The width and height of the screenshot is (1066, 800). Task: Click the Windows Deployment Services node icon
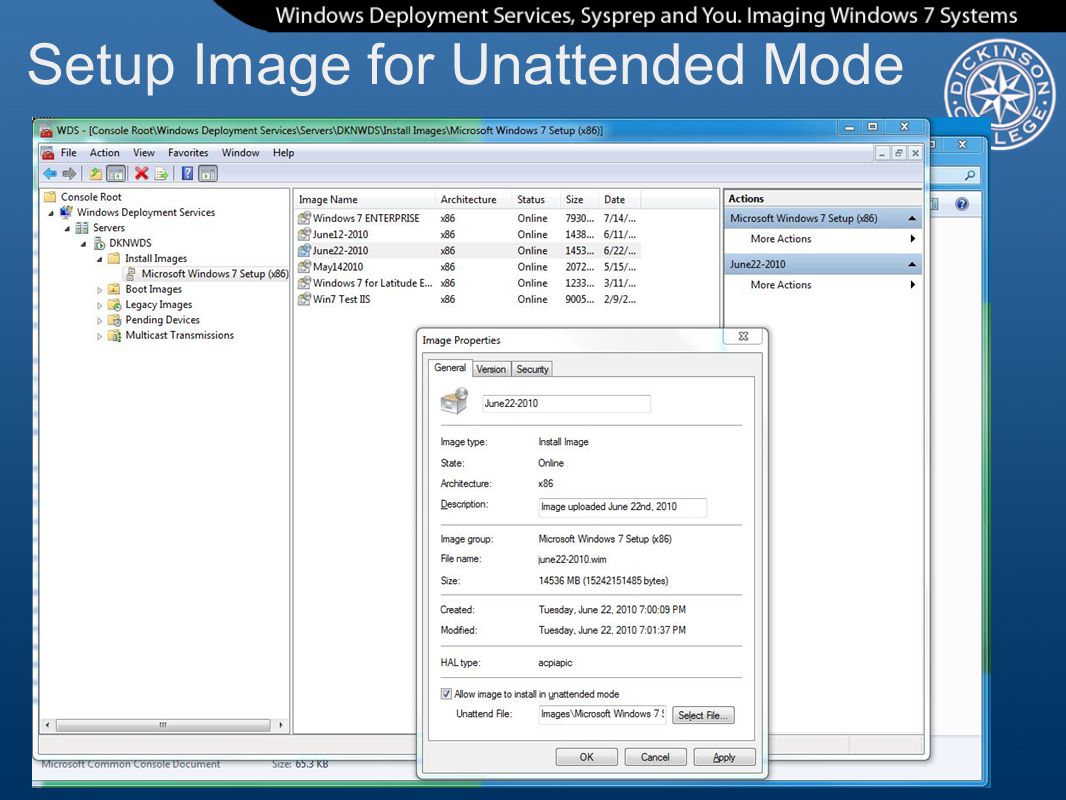tap(67, 212)
